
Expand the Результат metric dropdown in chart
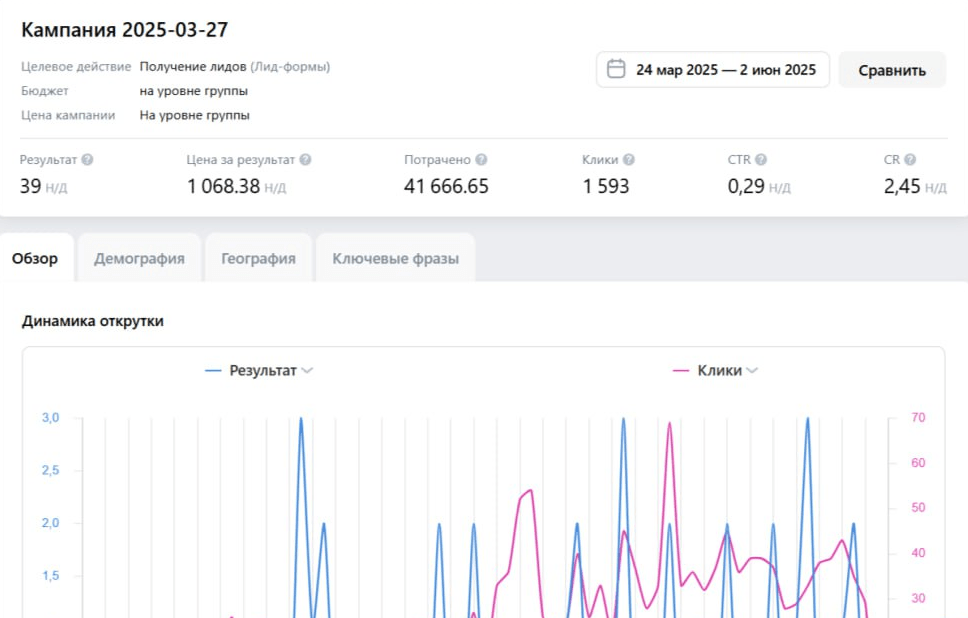click(307, 371)
